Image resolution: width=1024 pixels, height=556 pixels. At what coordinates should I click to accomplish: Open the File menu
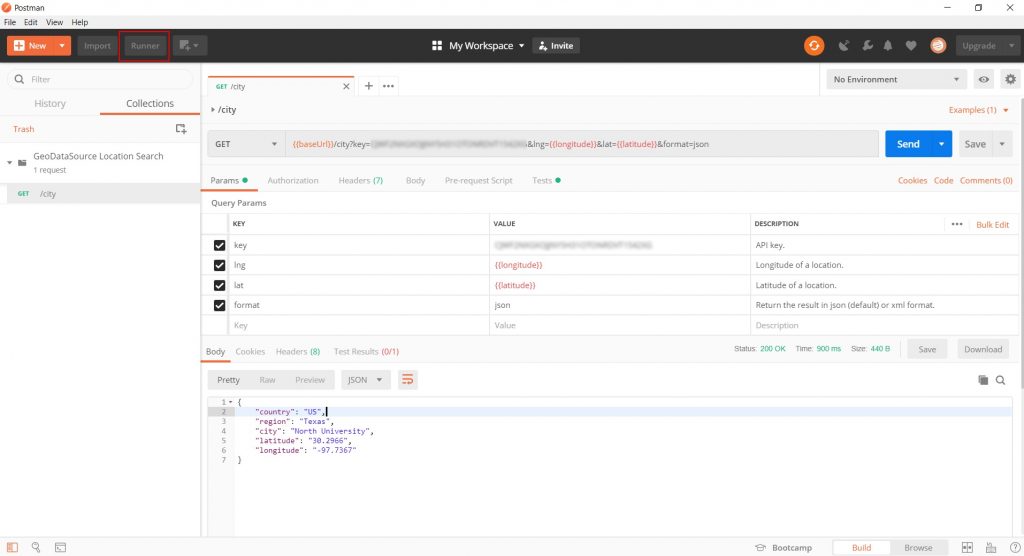10,22
